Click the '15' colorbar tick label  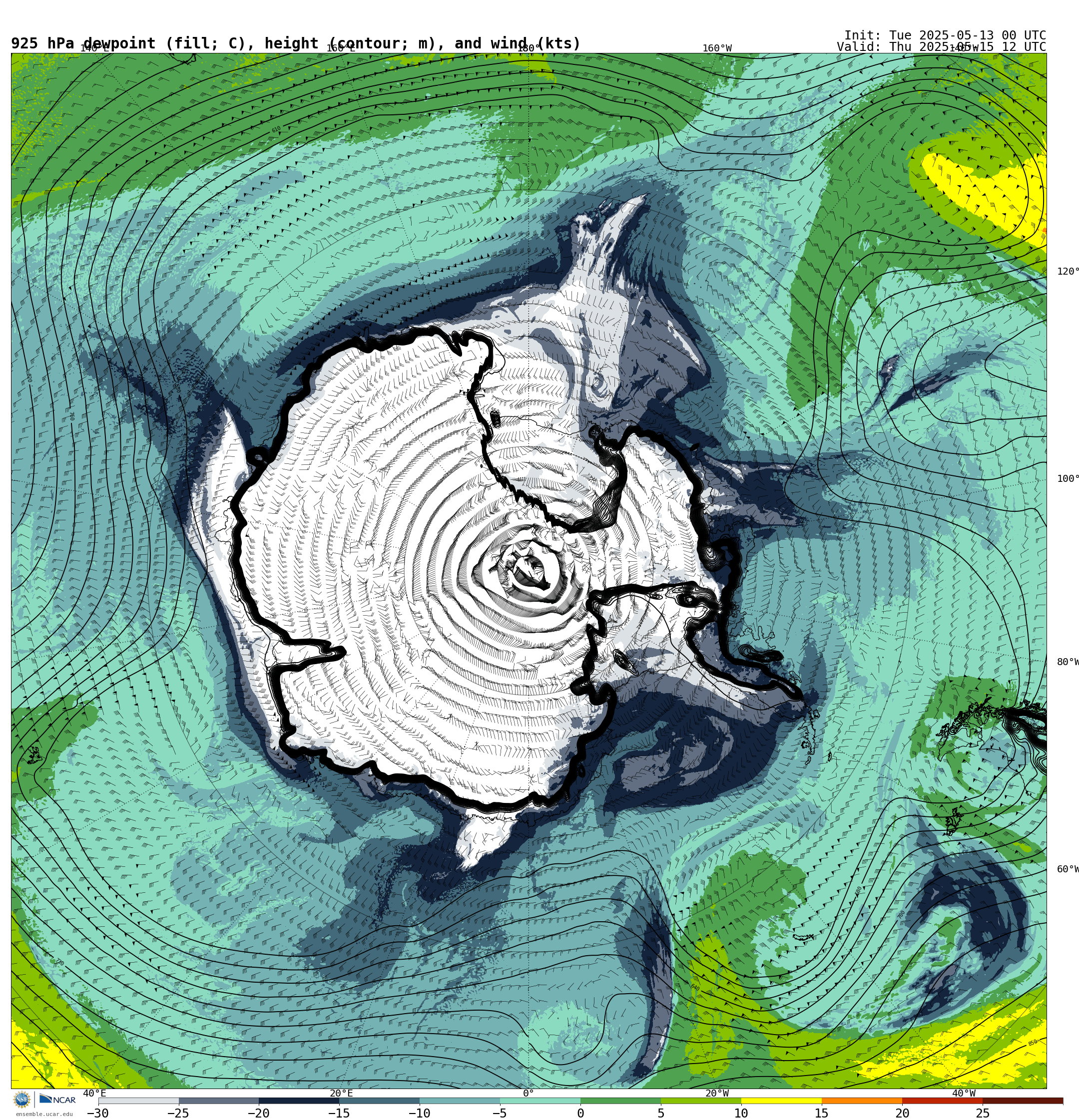[822, 1113]
